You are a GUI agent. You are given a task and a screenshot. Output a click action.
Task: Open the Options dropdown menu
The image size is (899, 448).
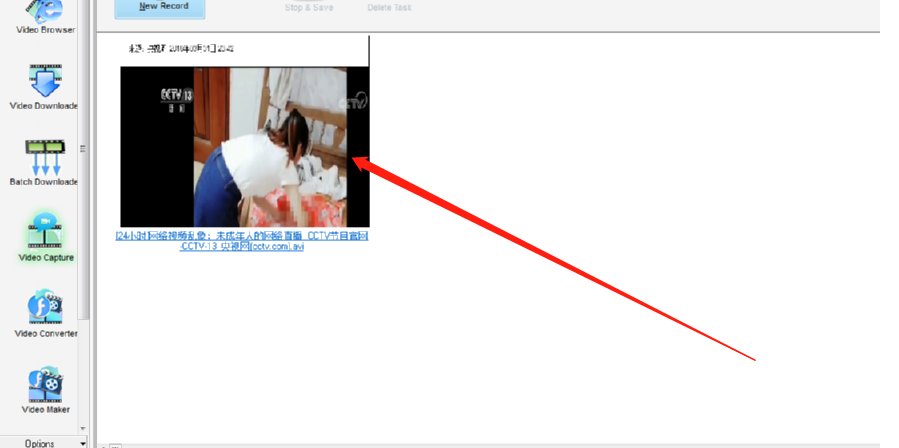coord(44,443)
